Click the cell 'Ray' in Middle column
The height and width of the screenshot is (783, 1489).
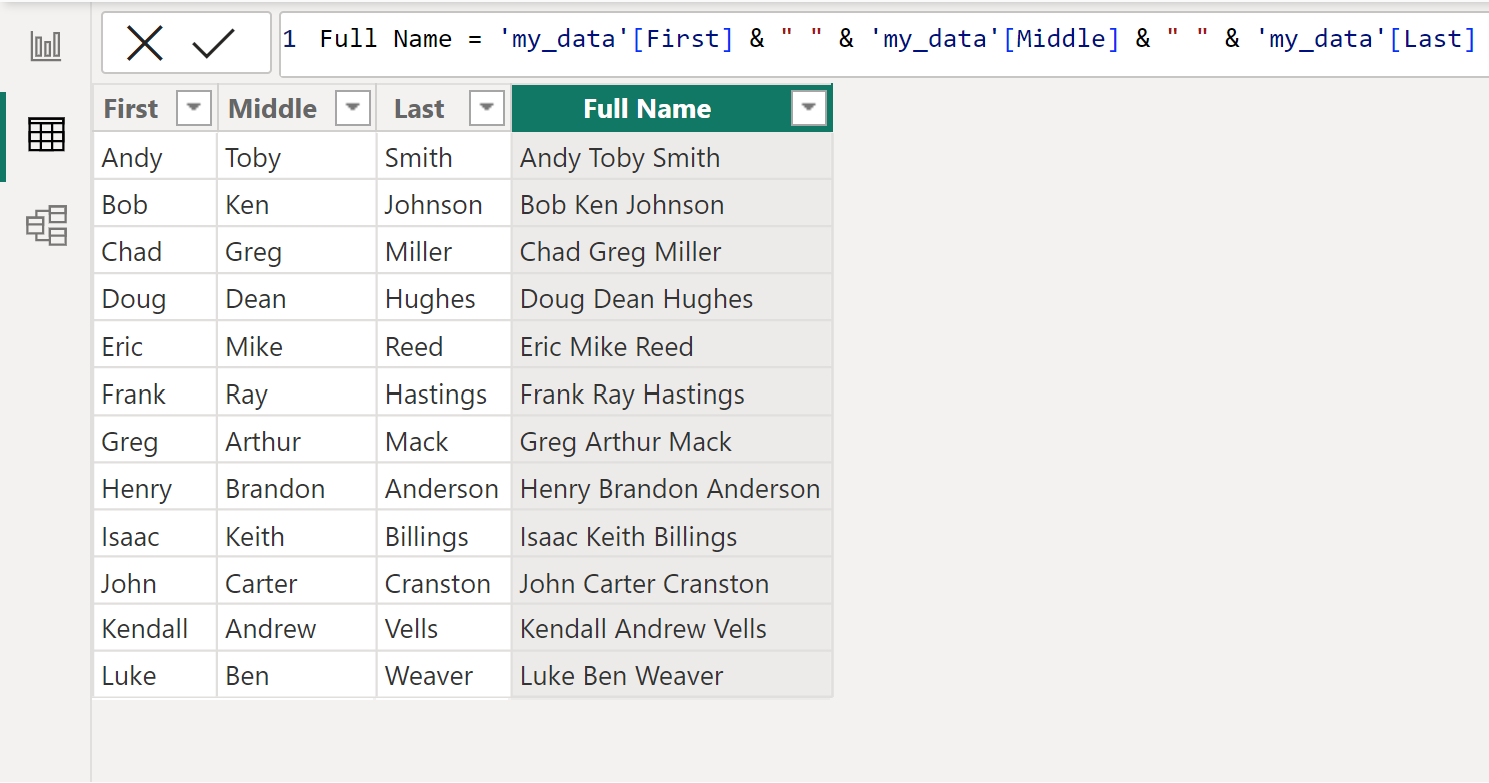coord(297,393)
